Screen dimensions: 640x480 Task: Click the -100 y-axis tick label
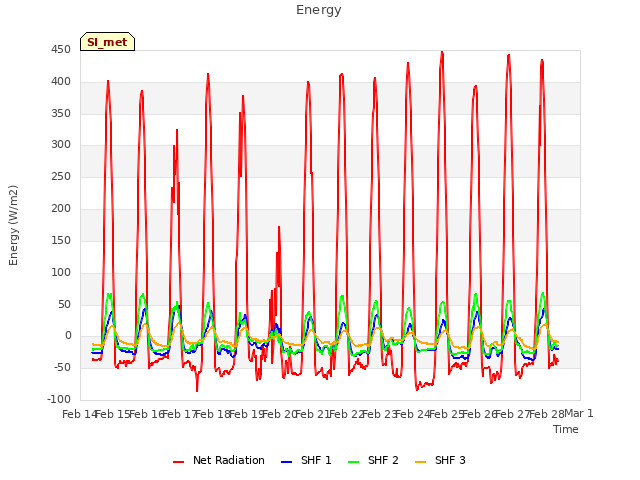coord(59,399)
